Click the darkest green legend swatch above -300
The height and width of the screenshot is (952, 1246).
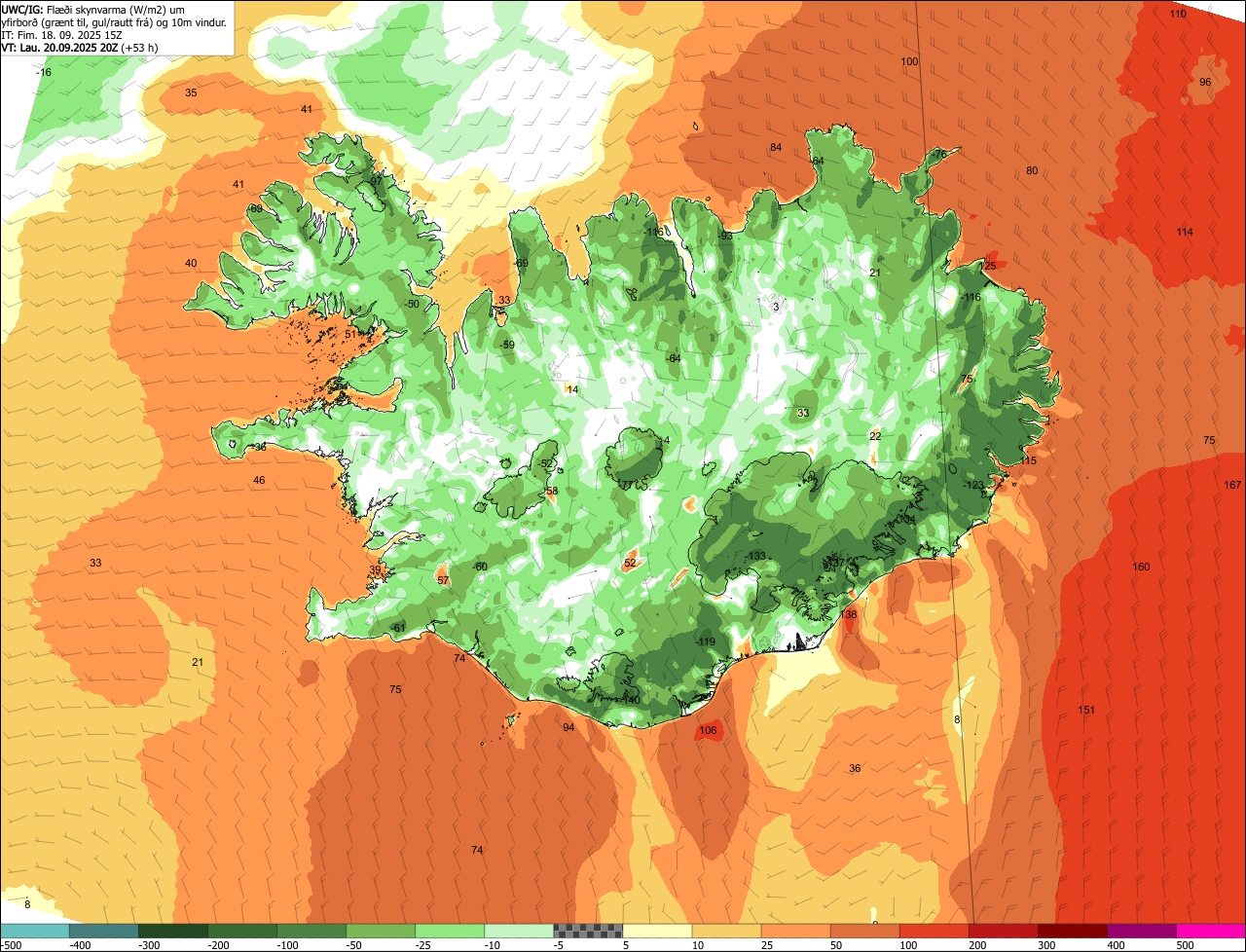coord(172,931)
